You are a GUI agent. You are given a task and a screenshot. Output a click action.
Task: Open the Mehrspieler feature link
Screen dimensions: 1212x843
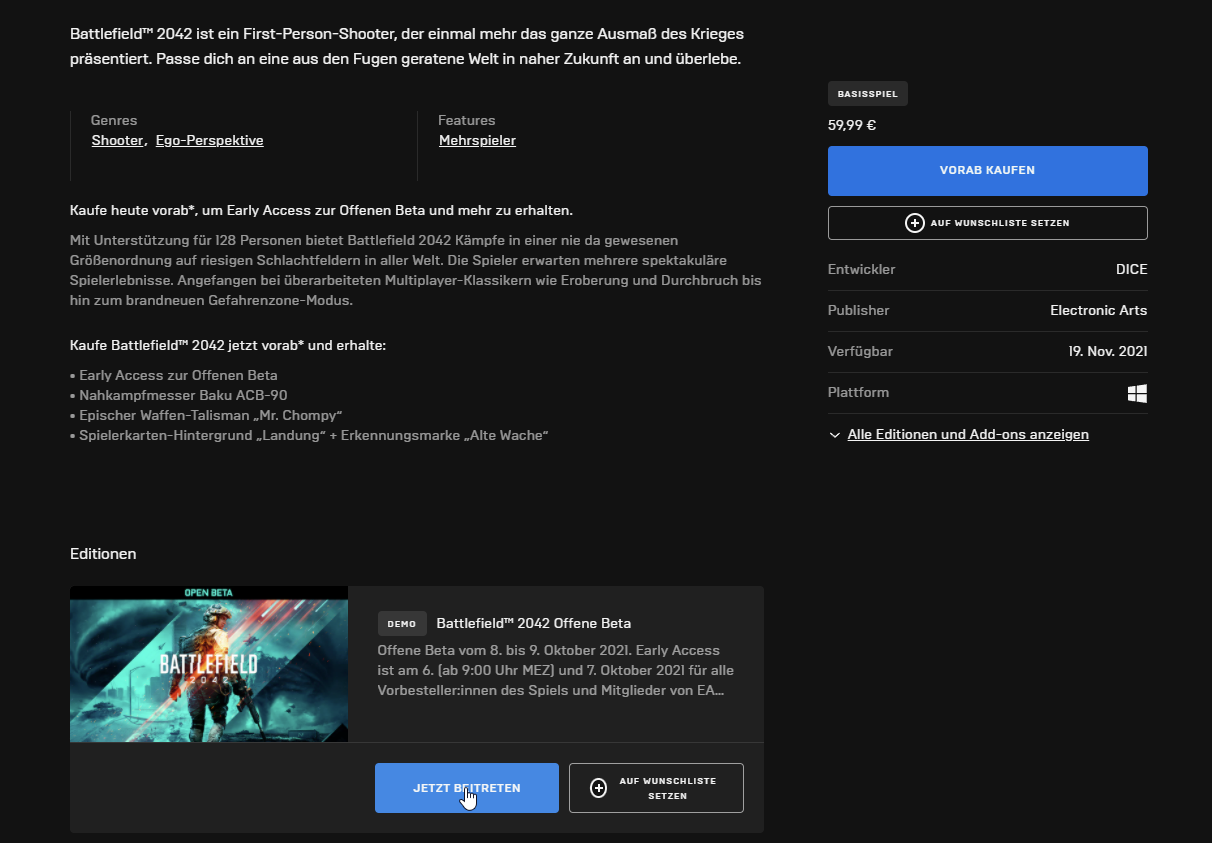477,141
